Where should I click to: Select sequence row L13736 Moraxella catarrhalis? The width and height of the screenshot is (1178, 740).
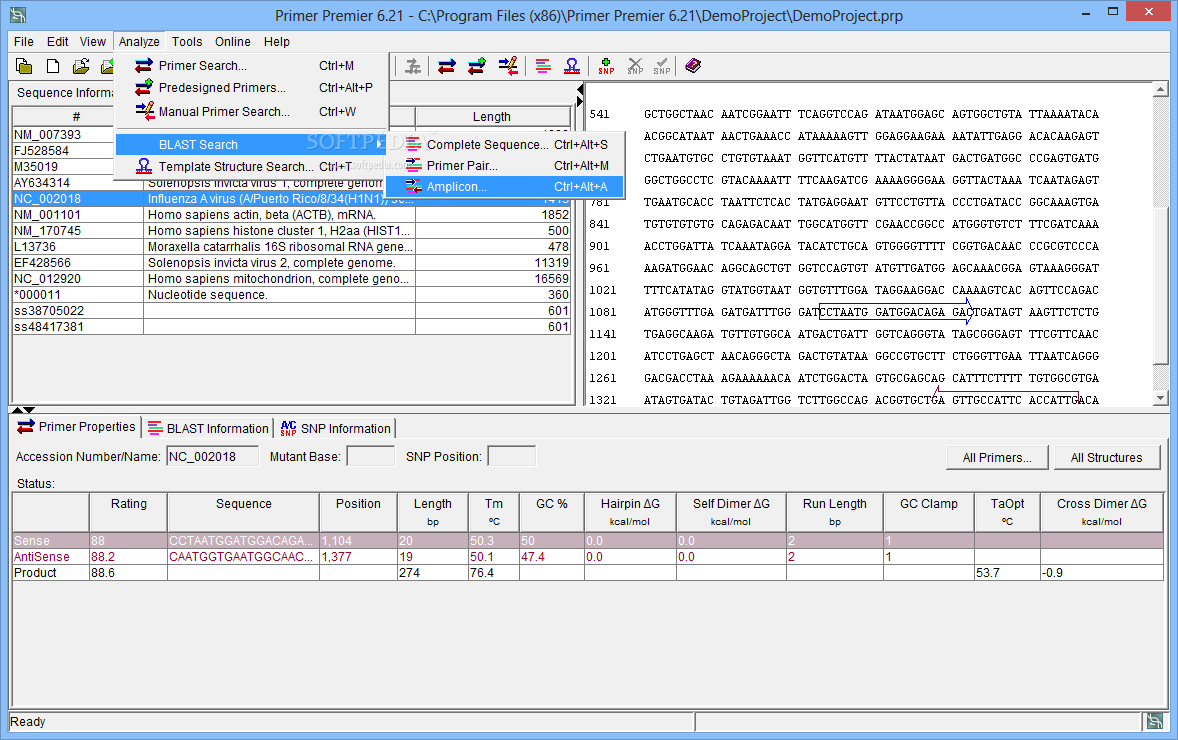[291, 246]
